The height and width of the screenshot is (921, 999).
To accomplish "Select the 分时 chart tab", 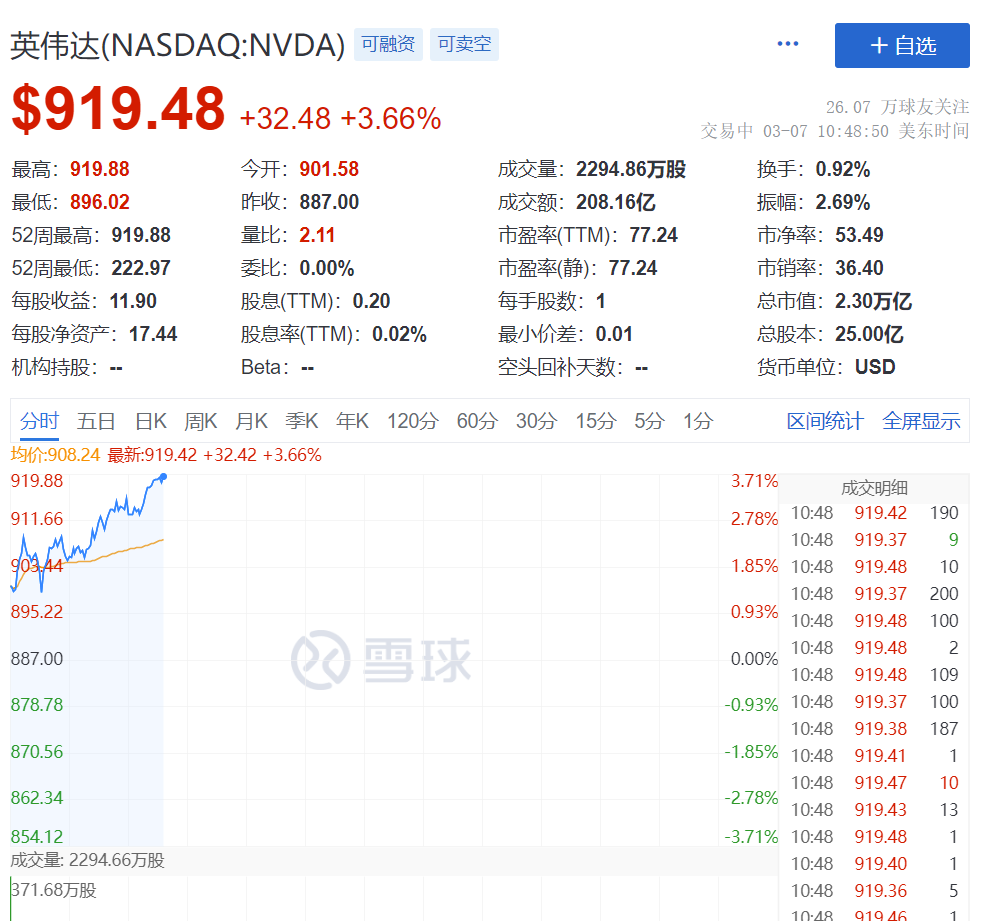I will click(x=39, y=421).
